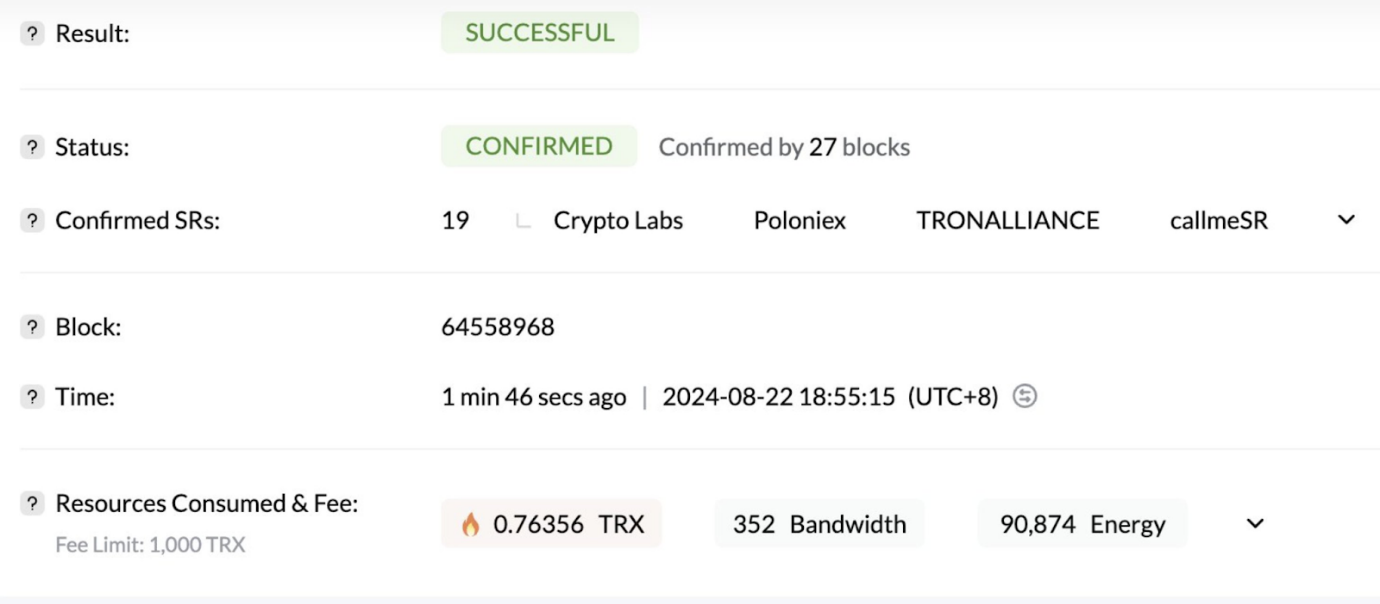Click the help icon beside Result
Viewport: 1380px width, 604px height.
click(33, 34)
